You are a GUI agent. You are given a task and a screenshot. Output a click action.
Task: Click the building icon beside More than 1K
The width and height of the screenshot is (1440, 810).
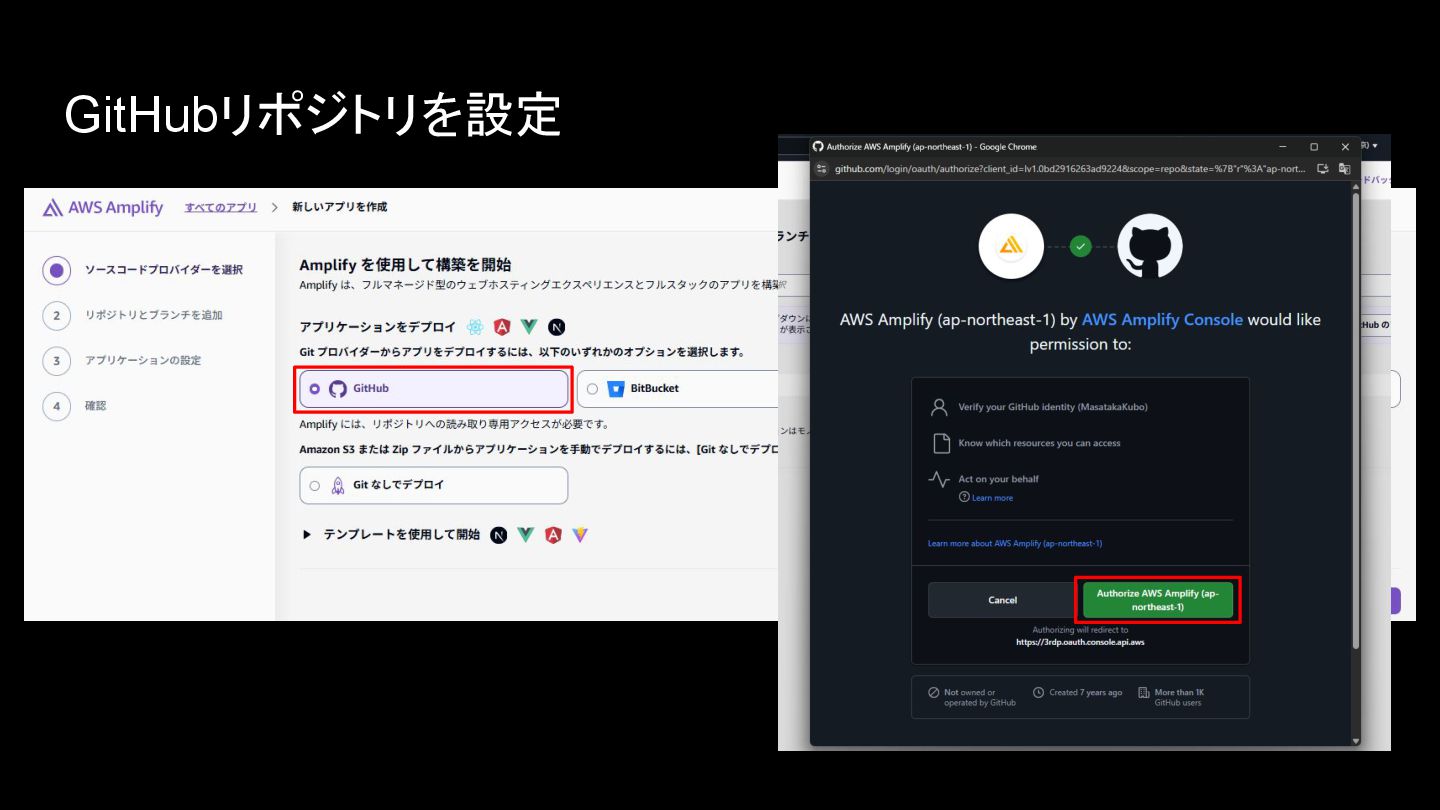pos(1144,692)
